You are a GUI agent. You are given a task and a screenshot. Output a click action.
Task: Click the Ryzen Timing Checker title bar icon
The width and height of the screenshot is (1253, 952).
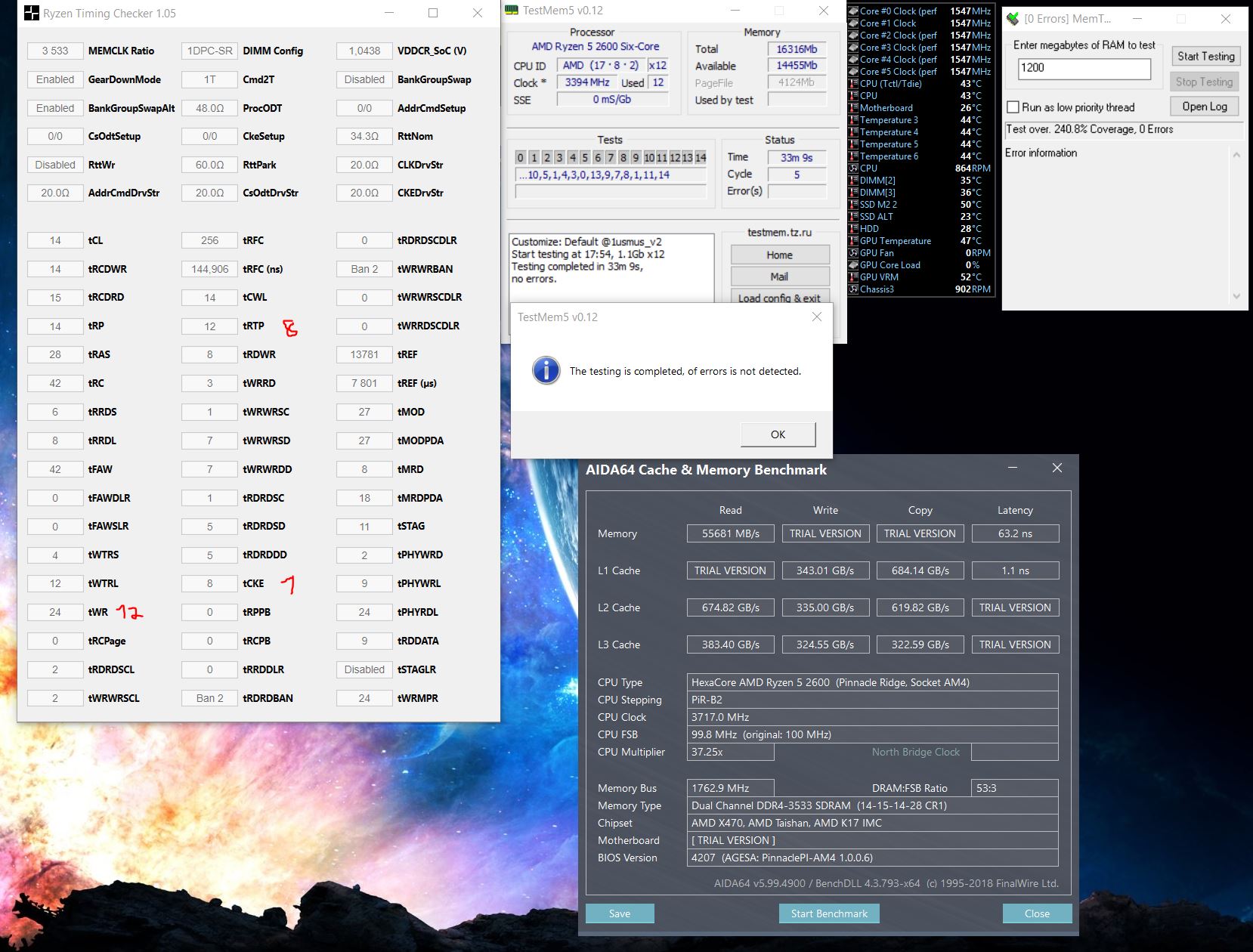click(x=32, y=13)
